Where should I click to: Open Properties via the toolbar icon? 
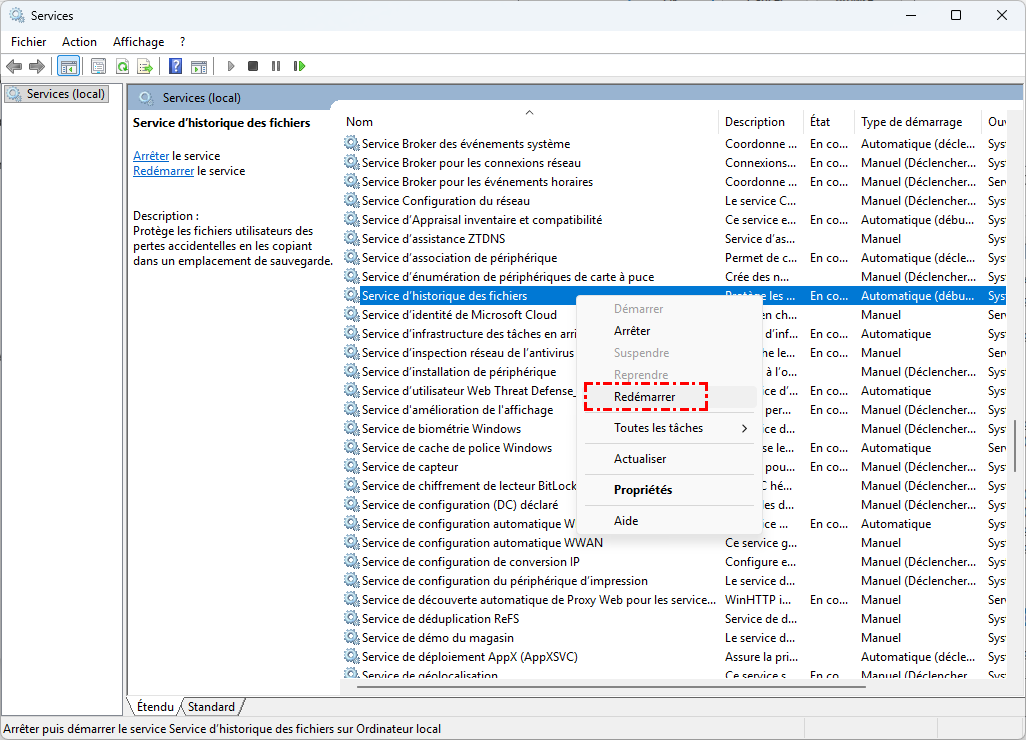point(98,66)
